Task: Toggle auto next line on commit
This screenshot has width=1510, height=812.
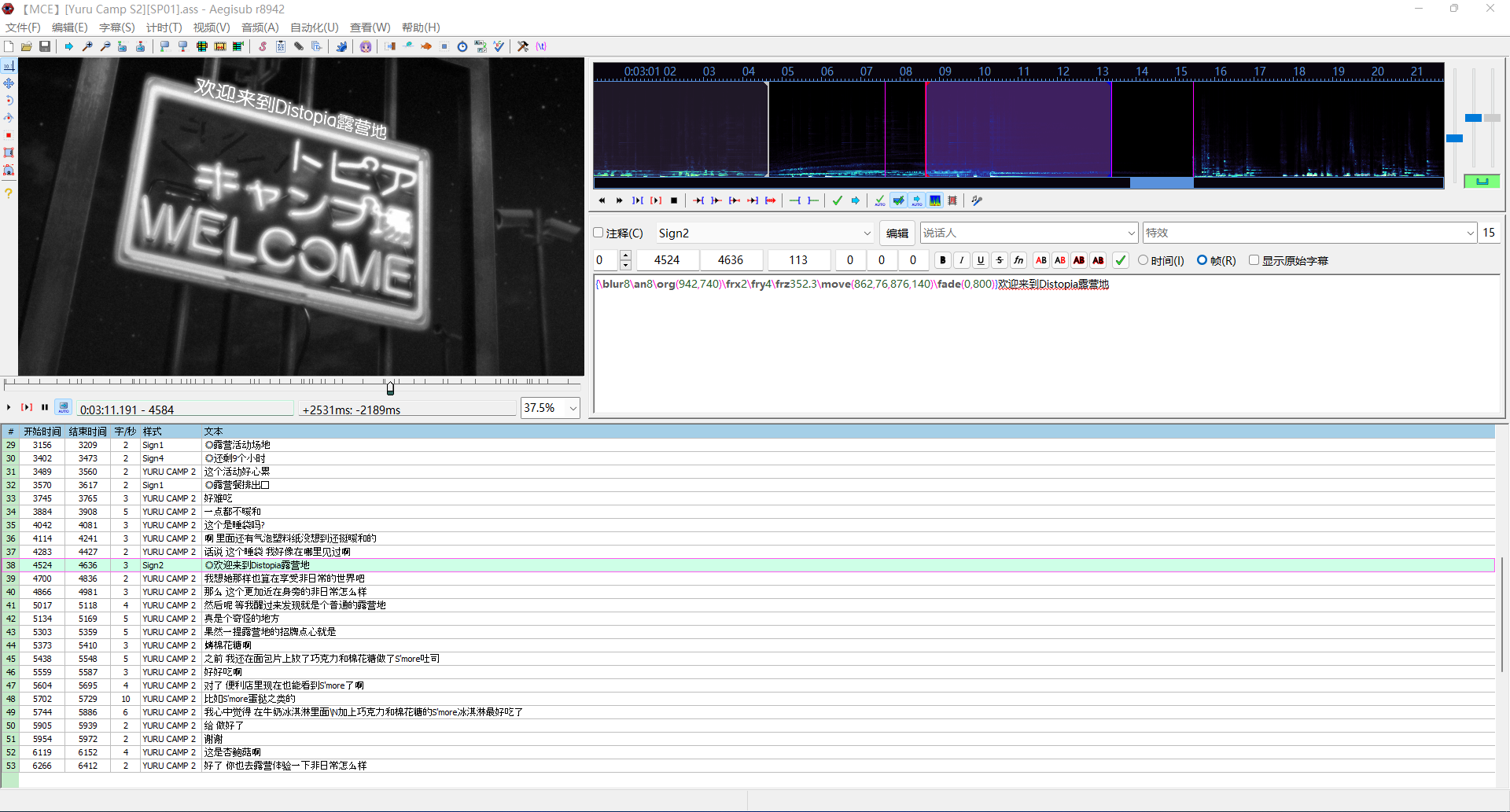Action: 898,200
